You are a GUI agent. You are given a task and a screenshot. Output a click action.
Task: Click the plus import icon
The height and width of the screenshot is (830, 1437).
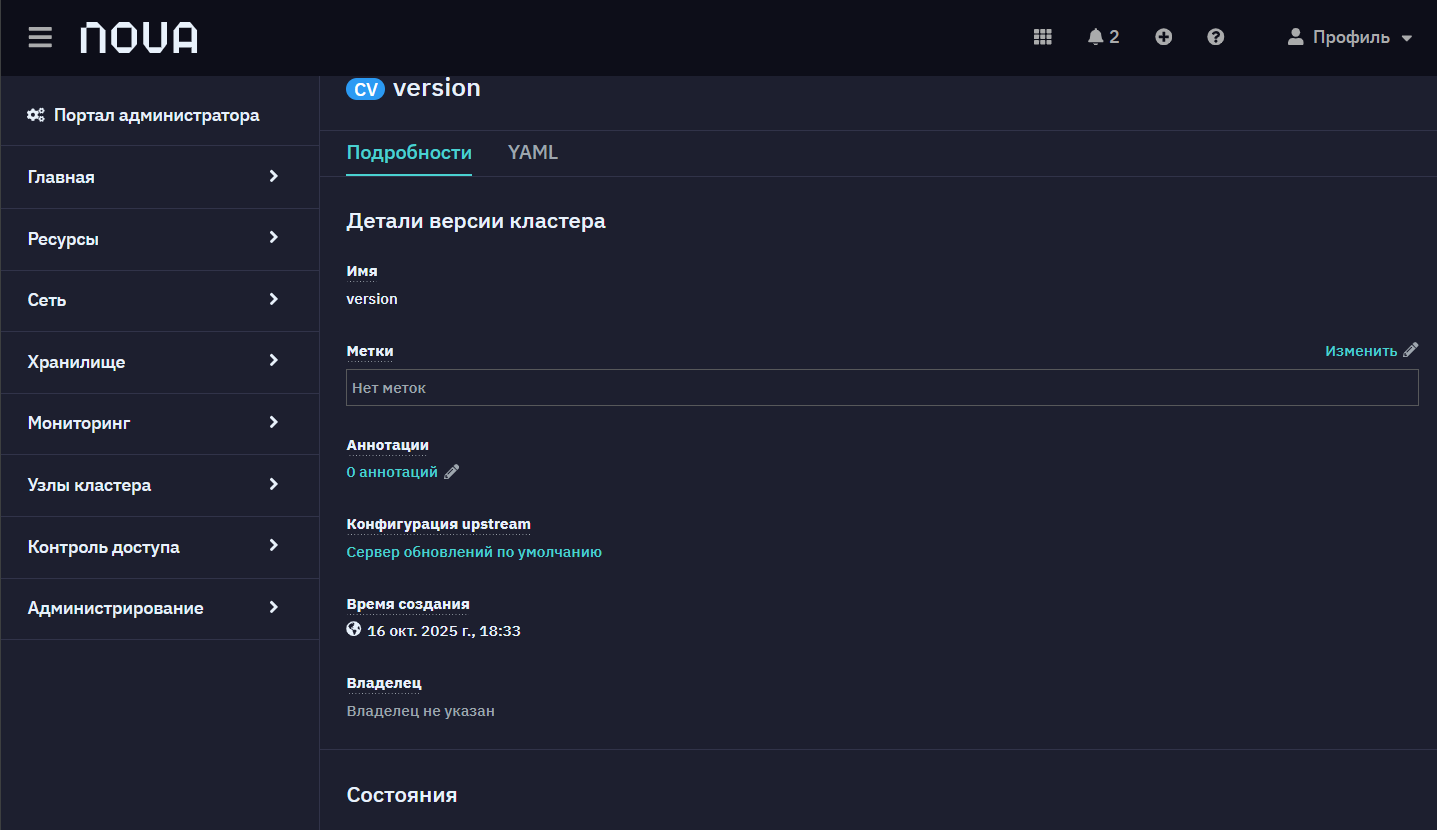(1163, 37)
